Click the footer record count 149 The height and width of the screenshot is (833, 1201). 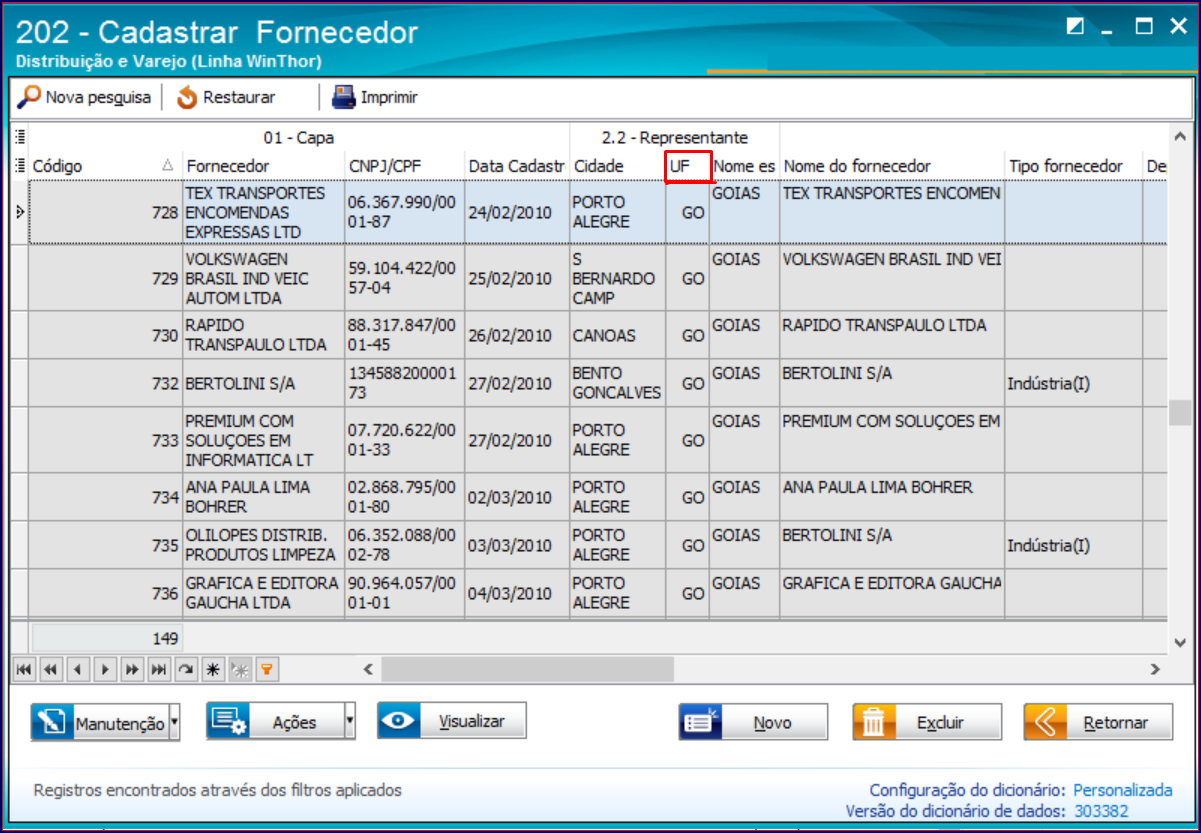coord(106,638)
